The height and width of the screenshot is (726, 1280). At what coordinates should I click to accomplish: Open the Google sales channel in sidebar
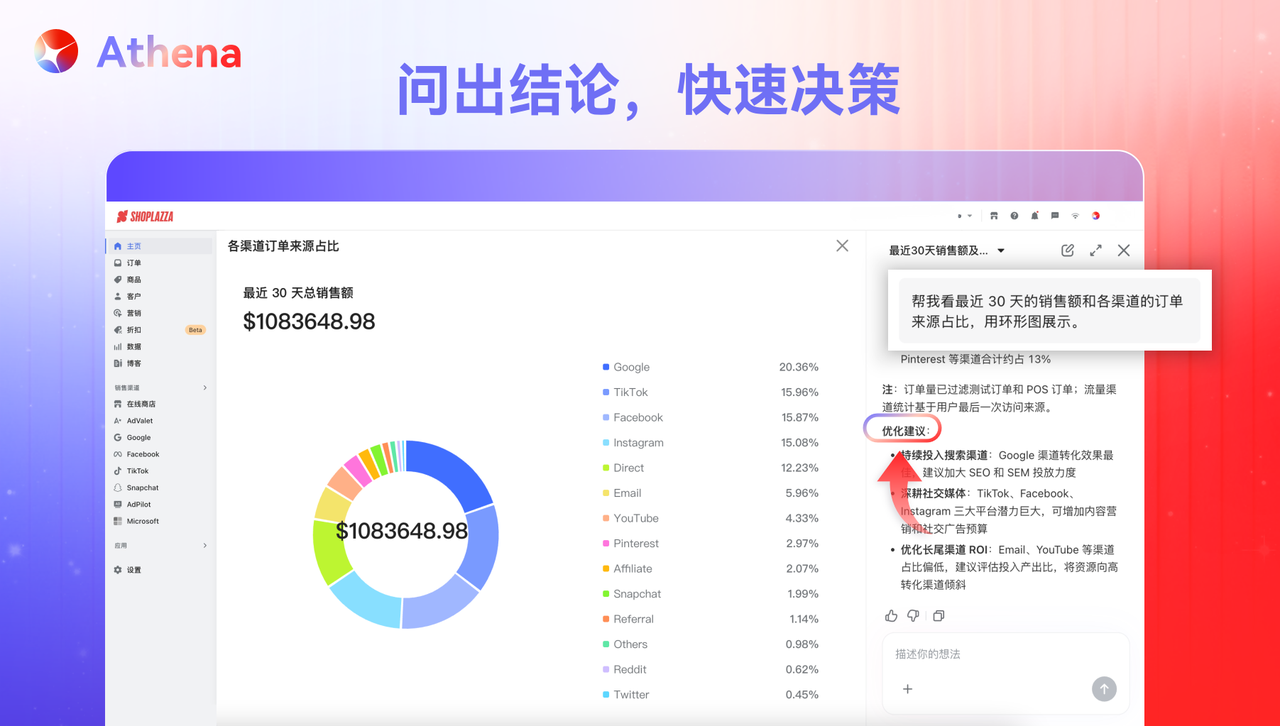[x=159, y=437]
